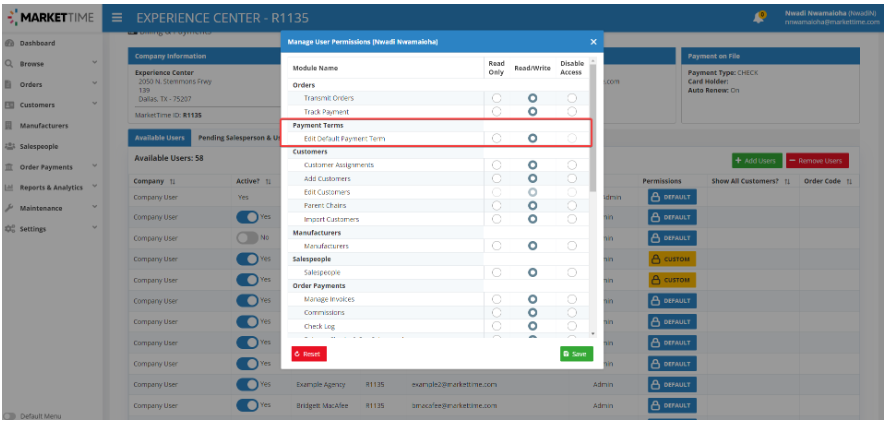Click the Order Payments sidebar icon
The height and width of the screenshot is (421, 889).
[x=9, y=167]
